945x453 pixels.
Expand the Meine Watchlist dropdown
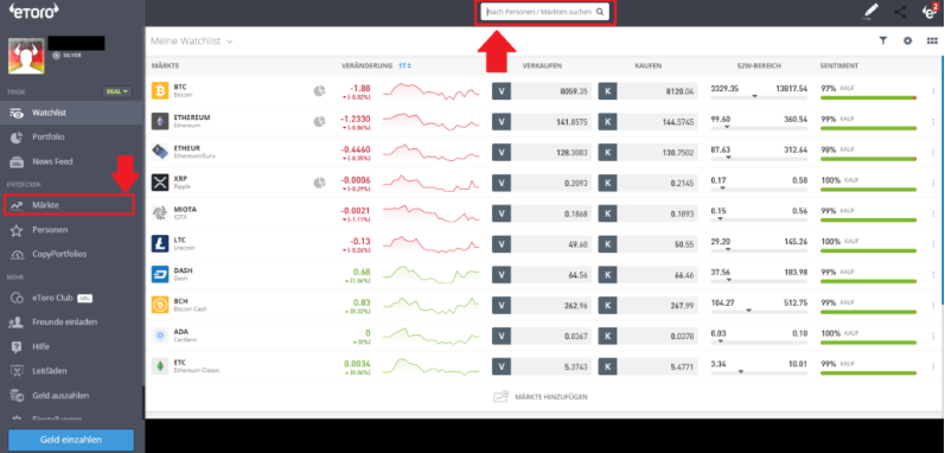click(x=230, y=41)
